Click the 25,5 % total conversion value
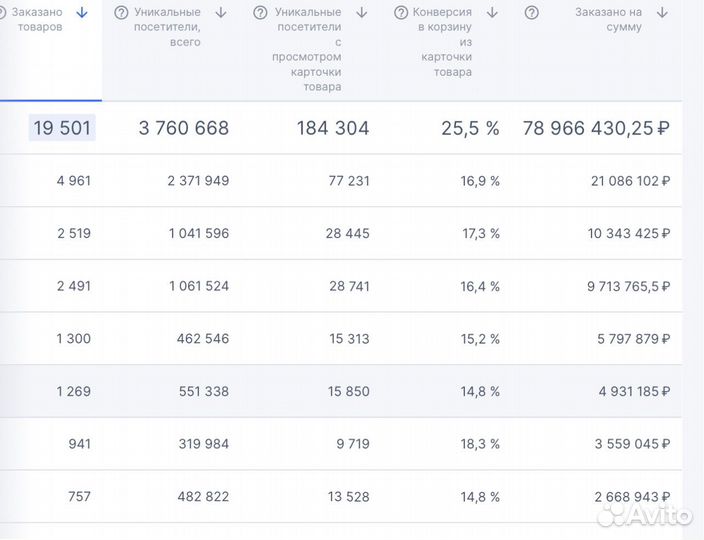Viewport: 704px width, 540px height. click(x=470, y=128)
